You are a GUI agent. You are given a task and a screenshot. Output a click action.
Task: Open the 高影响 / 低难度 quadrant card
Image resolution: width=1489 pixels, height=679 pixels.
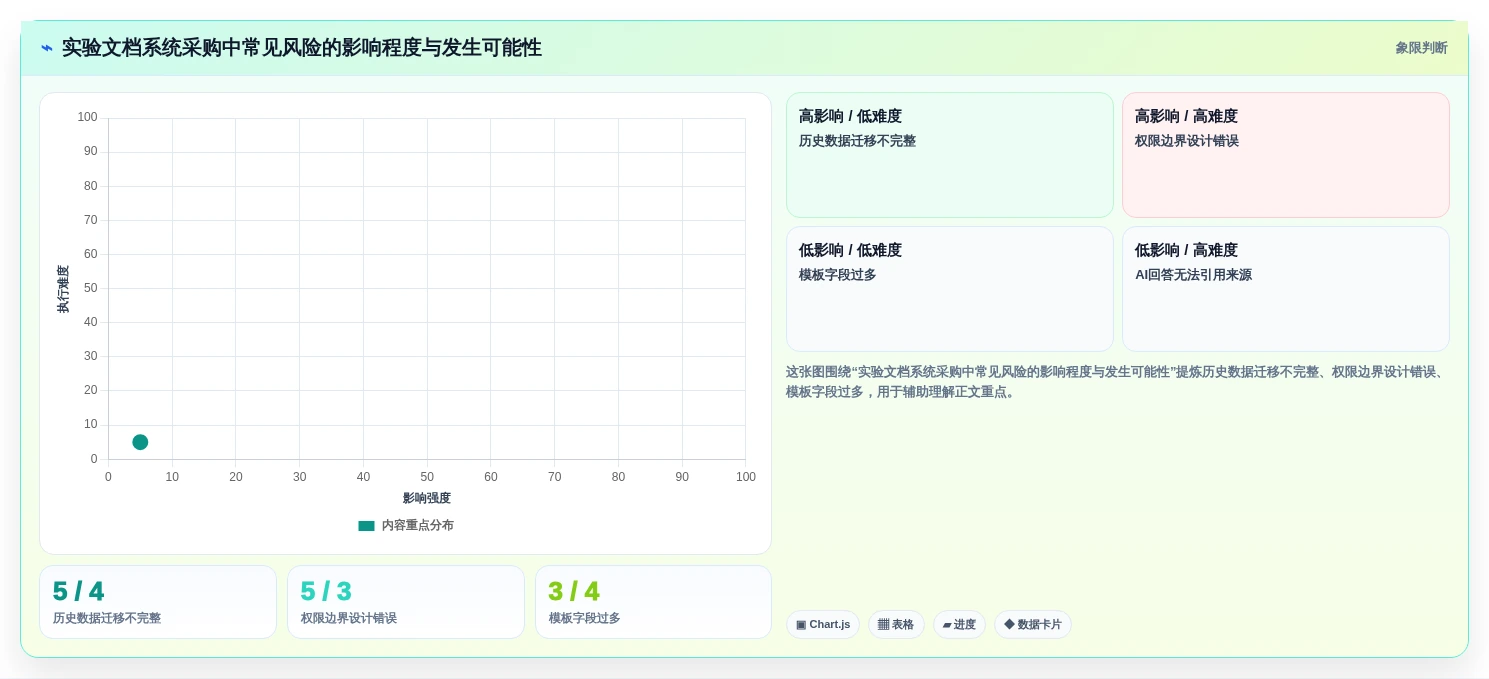pyautogui.click(x=950, y=155)
